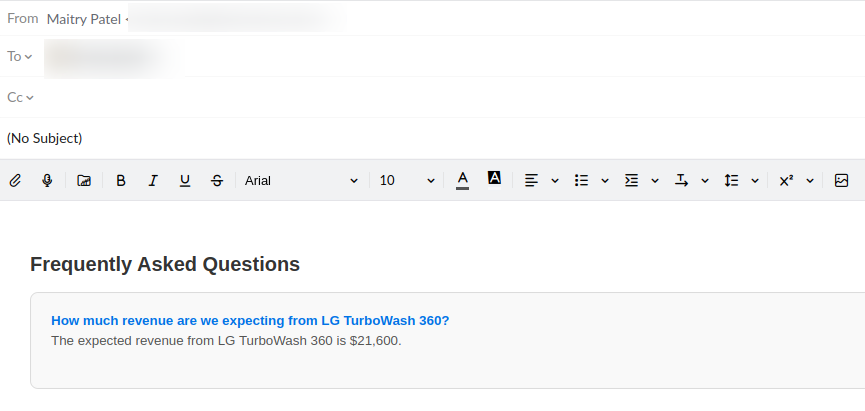This screenshot has height=411, width=865.
Task: Toggle bold formatting
Action: [x=121, y=181]
